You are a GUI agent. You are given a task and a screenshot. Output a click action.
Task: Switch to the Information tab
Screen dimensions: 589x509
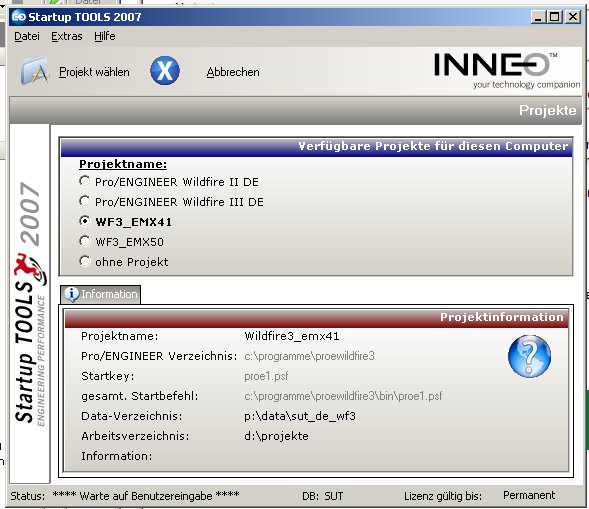(100, 294)
